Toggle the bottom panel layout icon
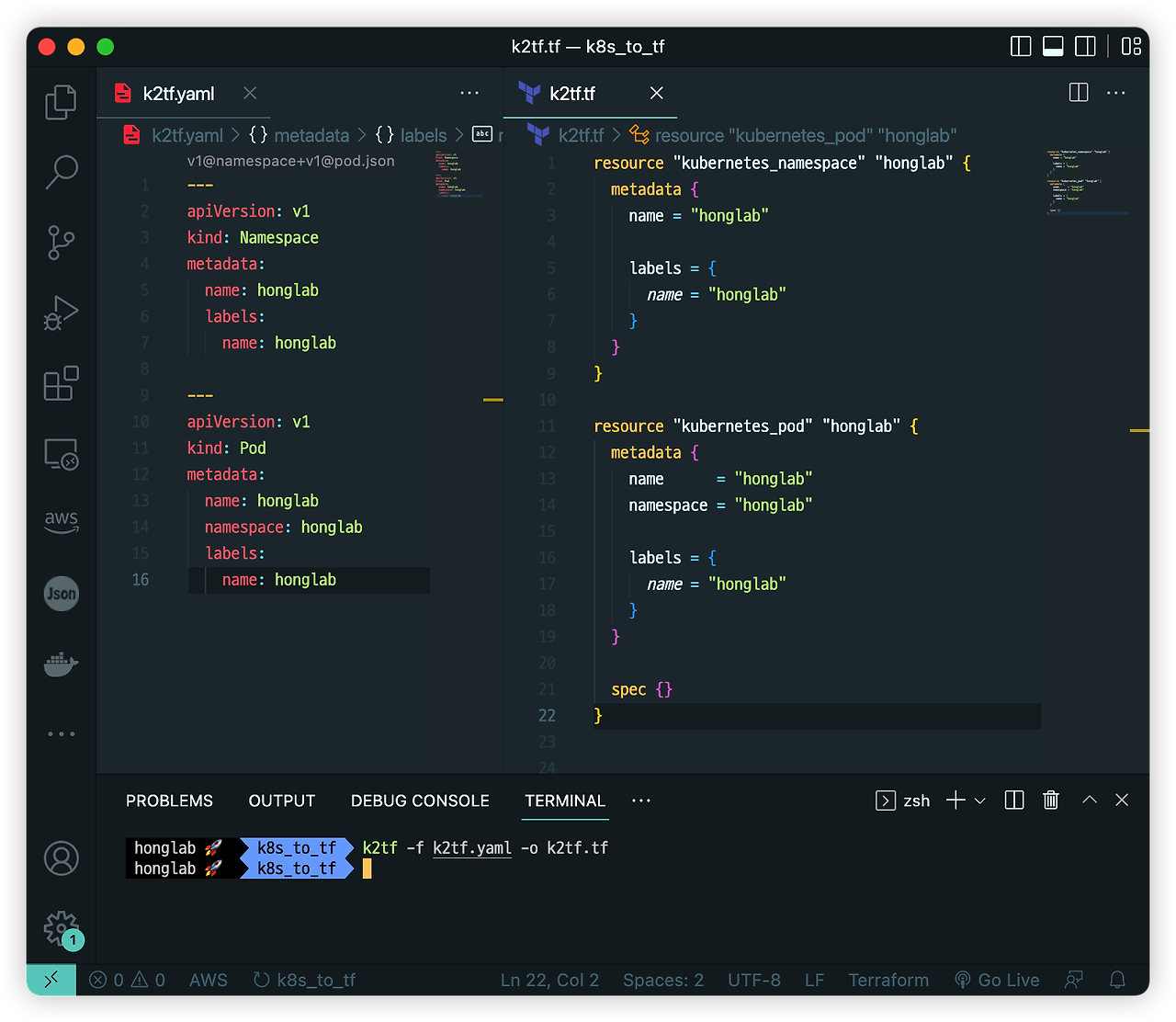 coord(1053,46)
